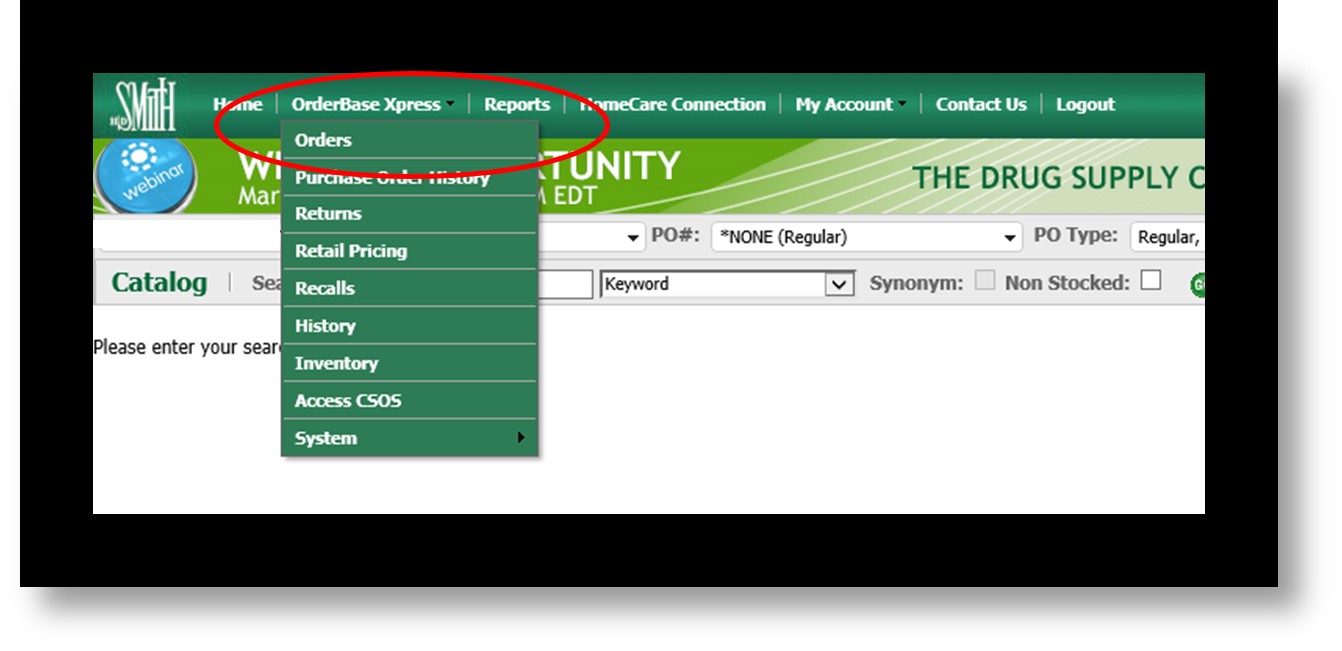Choose Purchase Order History entry

(410, 177)
